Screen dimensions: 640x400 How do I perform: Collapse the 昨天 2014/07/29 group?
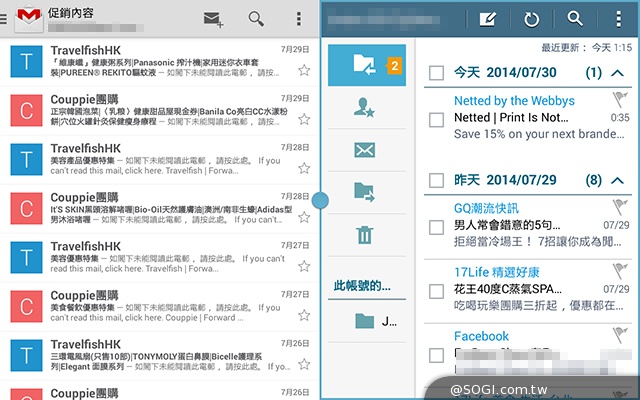coord(618,180)
